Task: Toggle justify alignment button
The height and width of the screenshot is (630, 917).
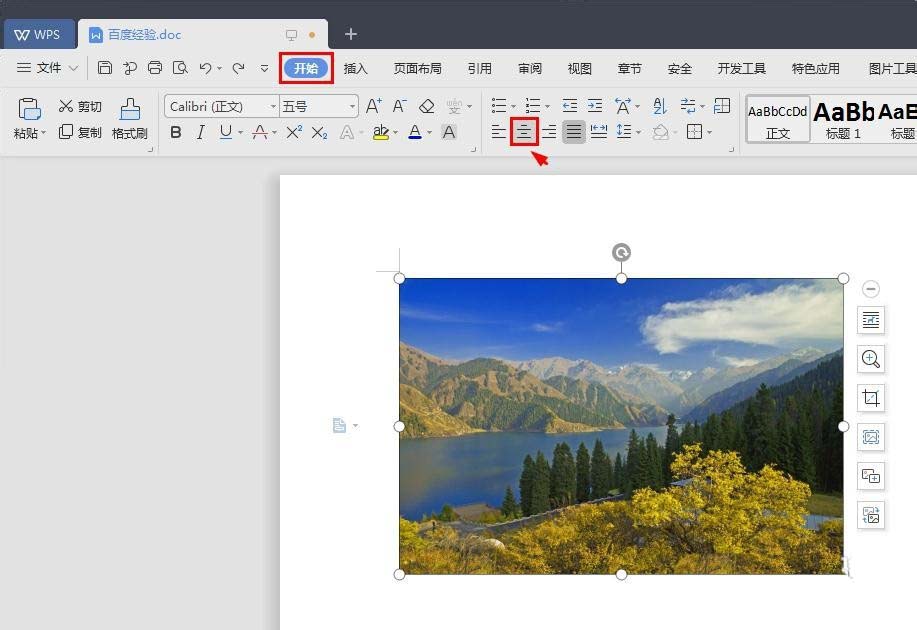Action: click(573, 132)
